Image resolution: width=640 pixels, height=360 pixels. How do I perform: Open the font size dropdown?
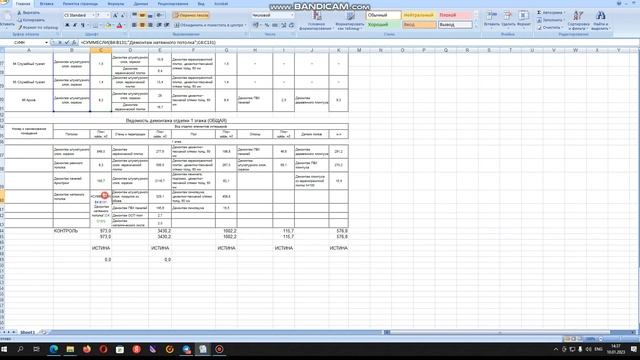(108, 16)
